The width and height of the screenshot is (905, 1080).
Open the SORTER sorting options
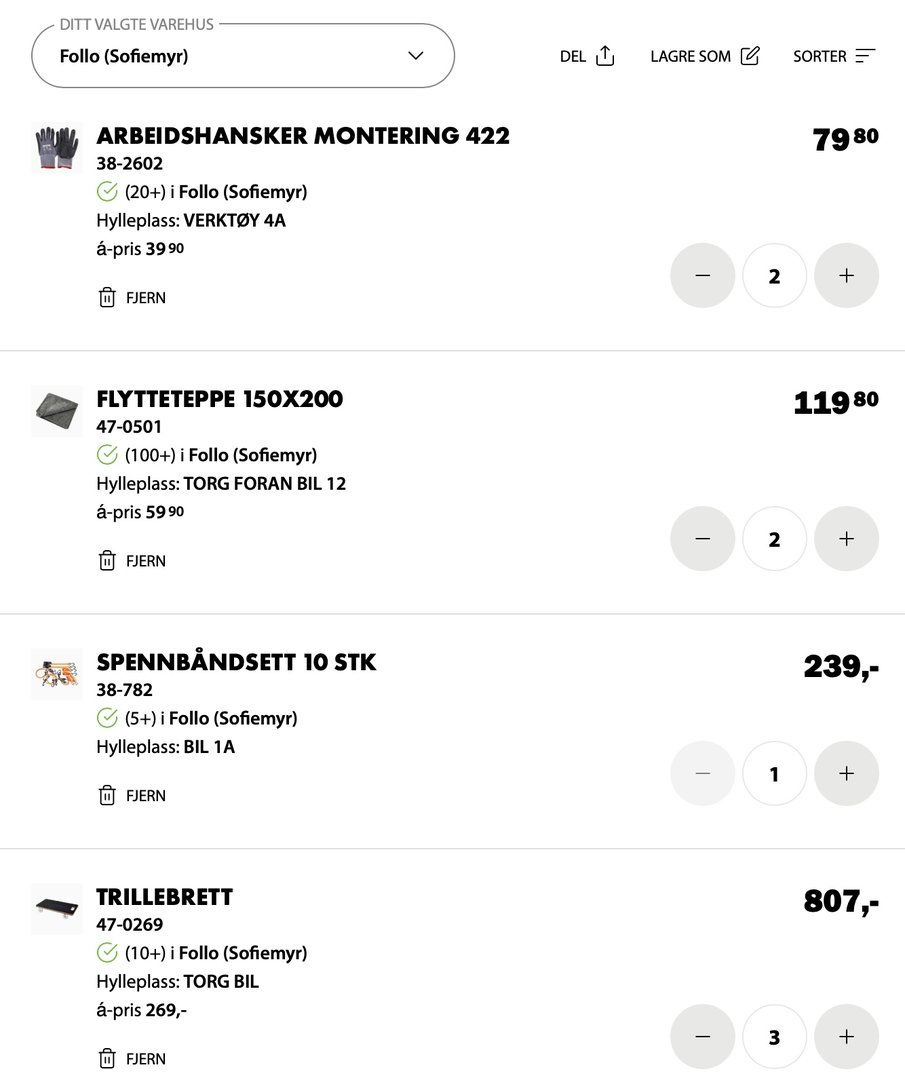(864, 56)
